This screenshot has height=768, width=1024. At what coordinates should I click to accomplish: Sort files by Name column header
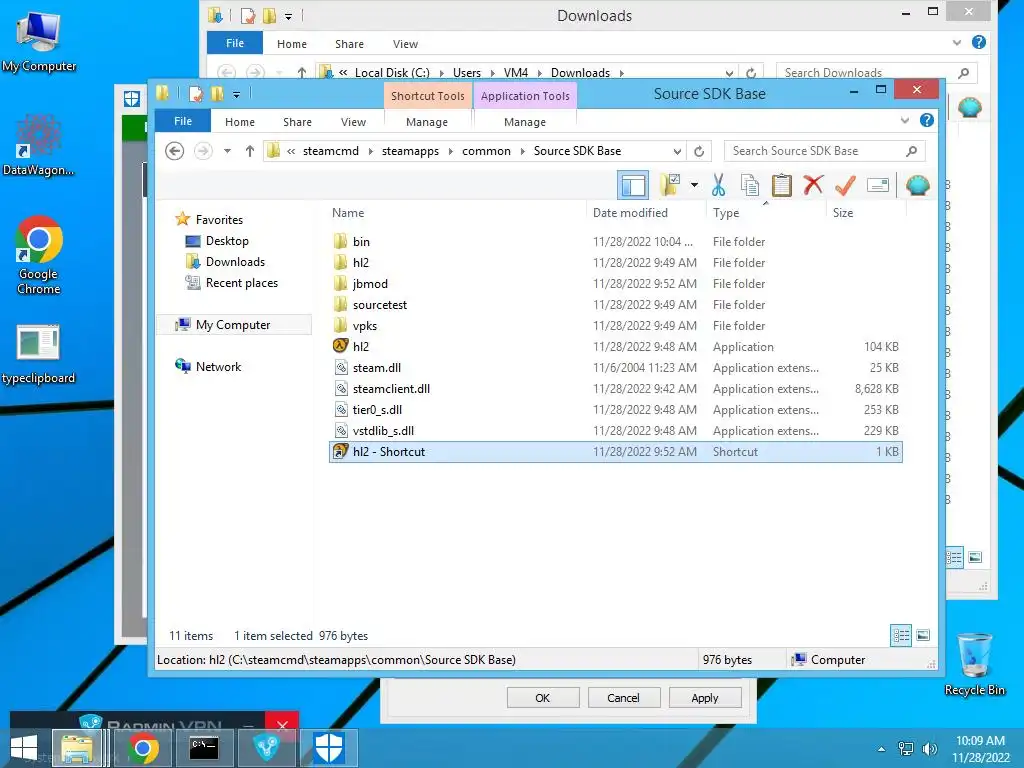pyautogui.click(x=348, y=213)
